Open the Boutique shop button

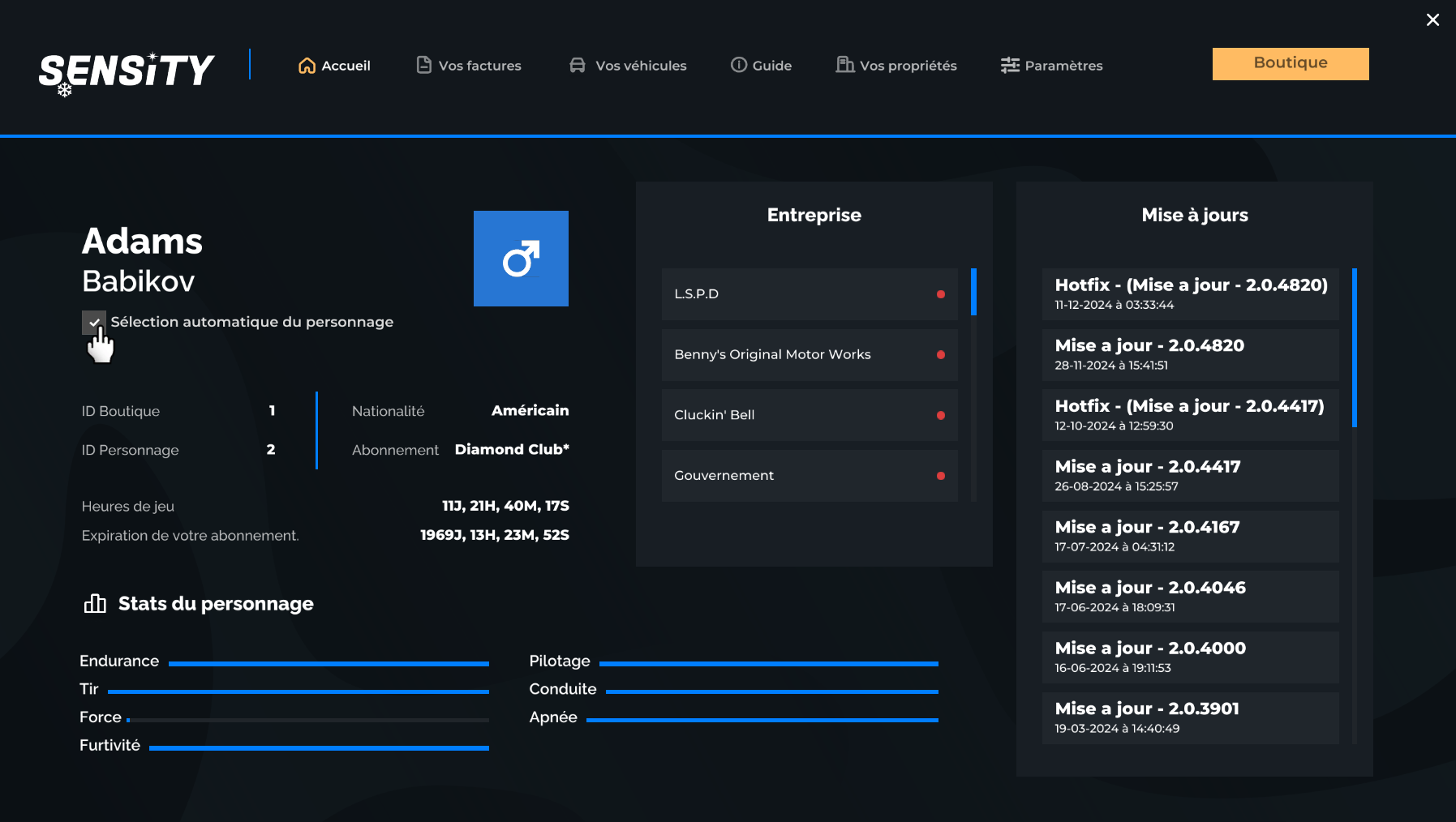pos(1291,63)
